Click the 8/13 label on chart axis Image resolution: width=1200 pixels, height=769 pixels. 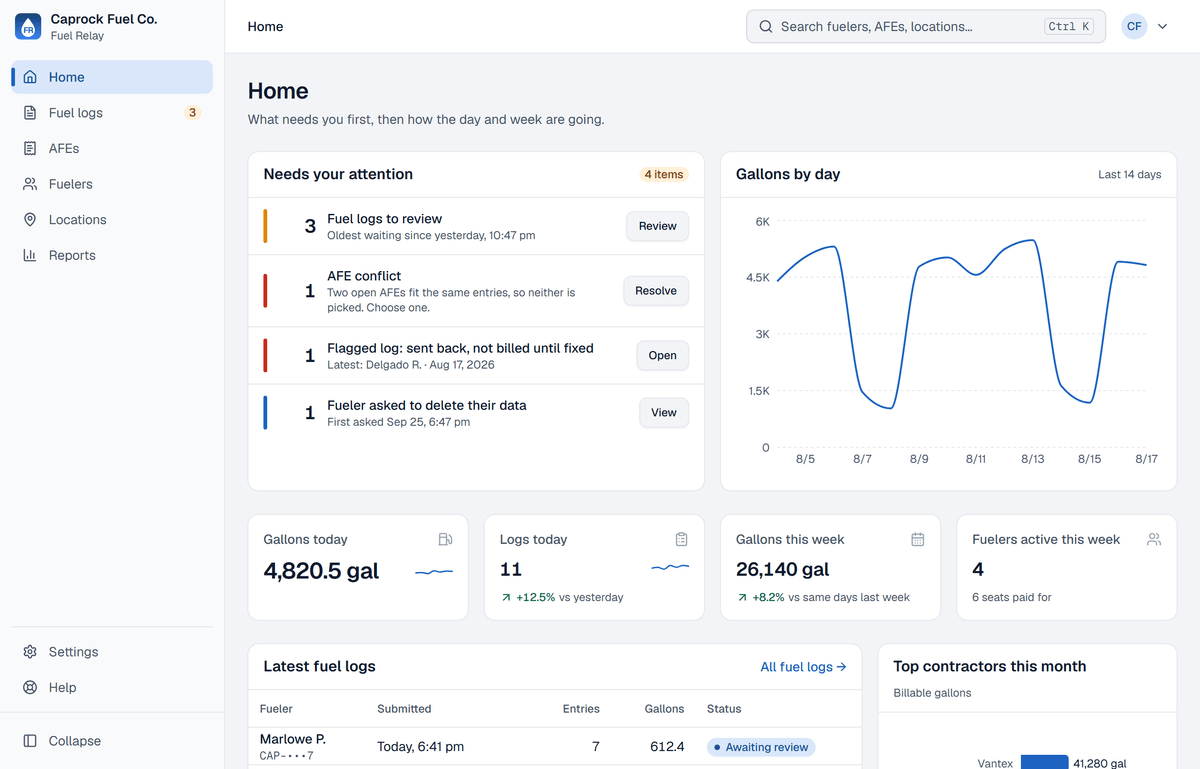pos(1033,459)
